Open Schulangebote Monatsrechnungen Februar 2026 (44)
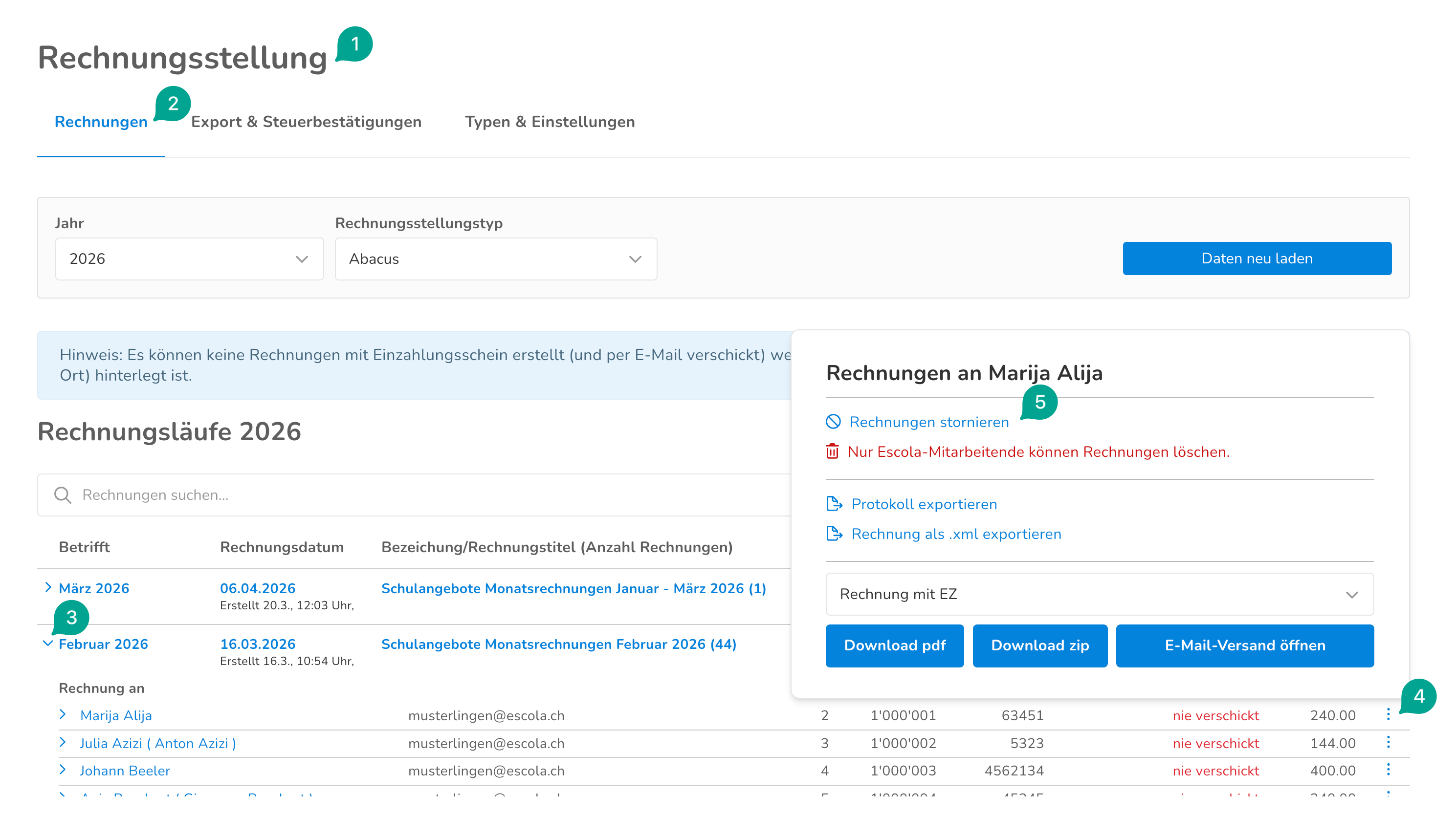This screenshot has width=1456, height=816. click(559, 644)
